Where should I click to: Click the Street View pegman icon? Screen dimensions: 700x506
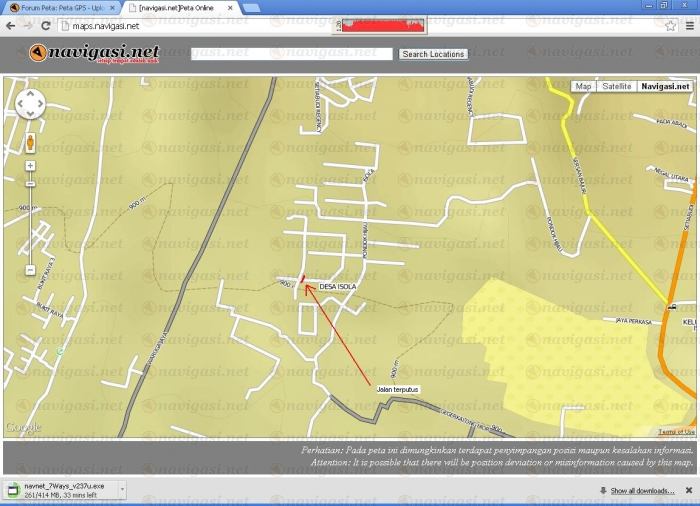coord(30,141)
